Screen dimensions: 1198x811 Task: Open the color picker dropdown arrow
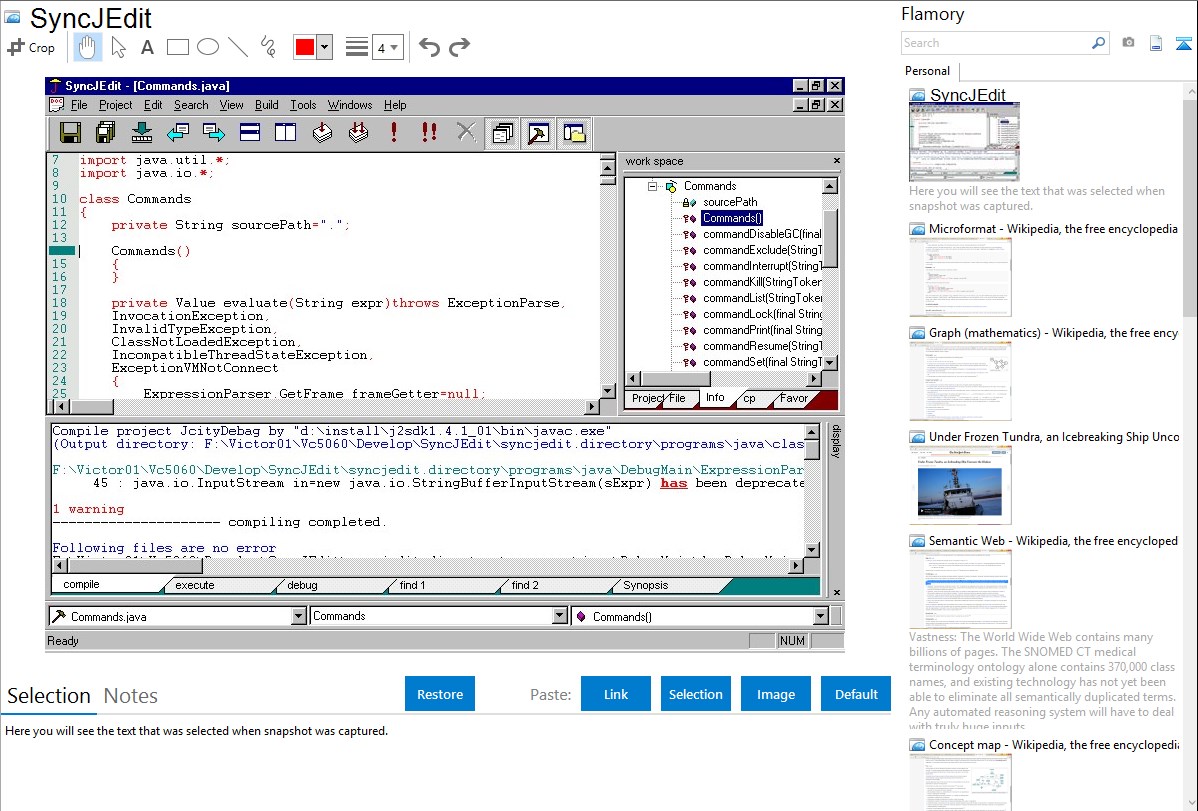click(x=324, y=47)
